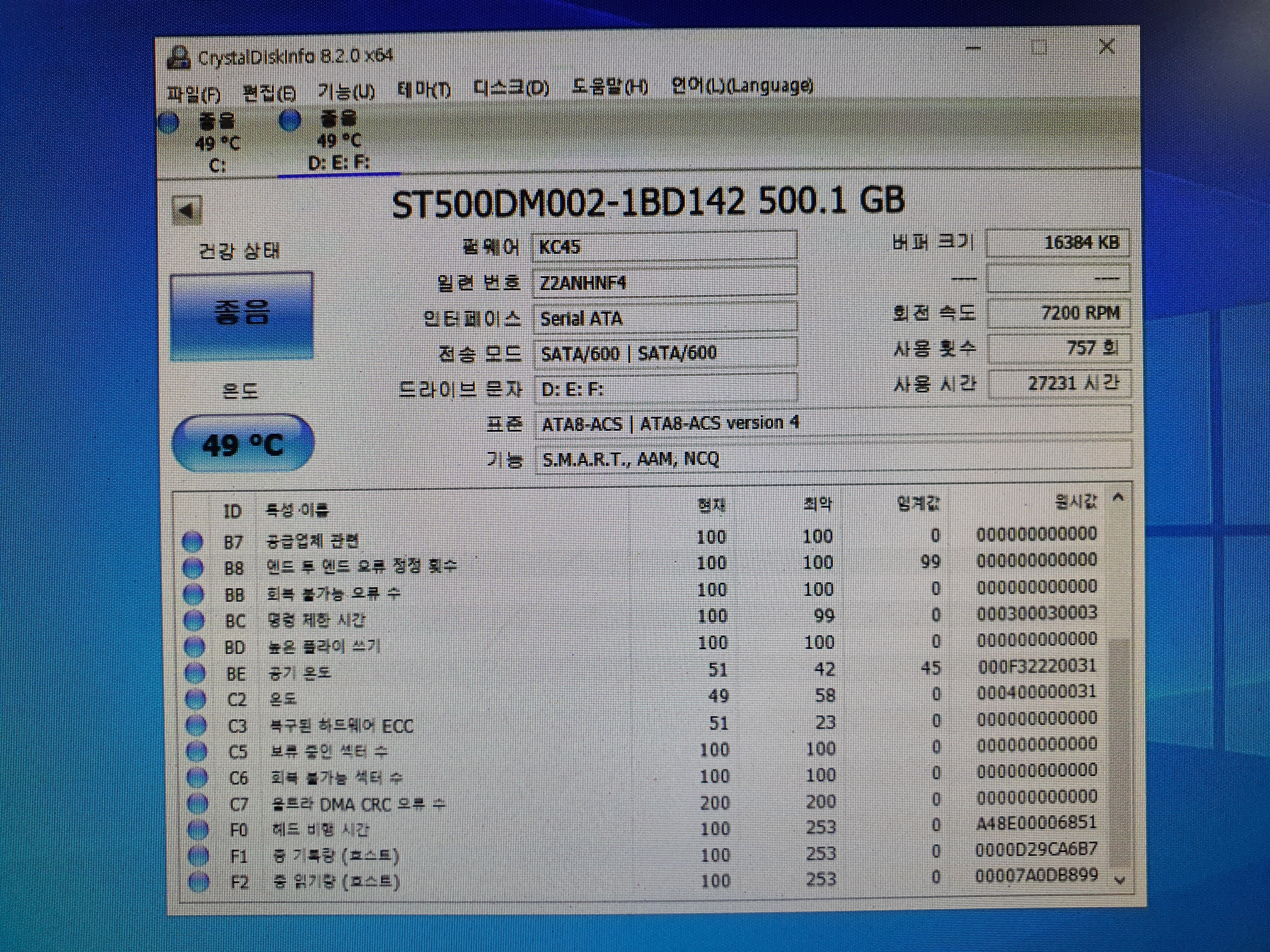Click the status orb for row C7
Viewport: 1270px width, 952px height.
click(x=198, y=805)
